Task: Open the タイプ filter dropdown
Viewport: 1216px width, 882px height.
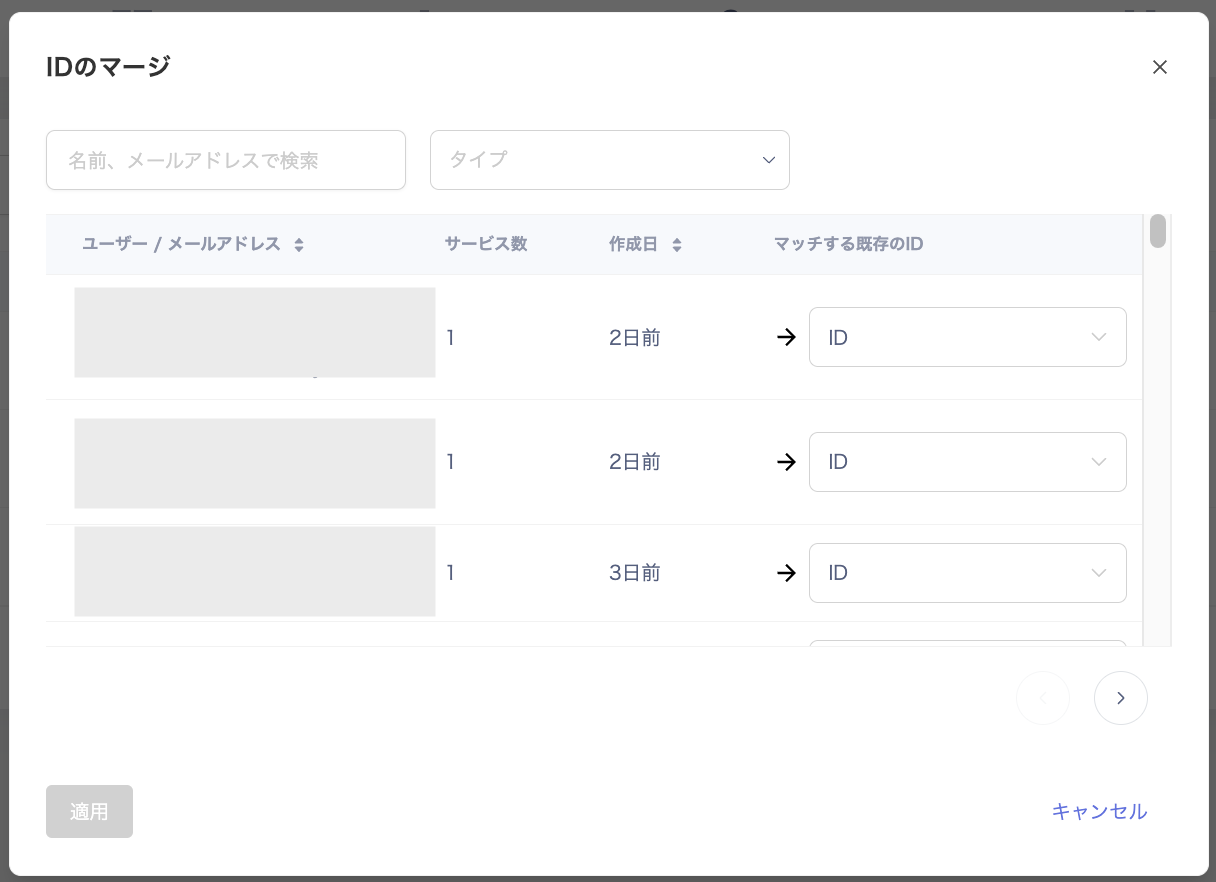Action: [x=609, y=160]
